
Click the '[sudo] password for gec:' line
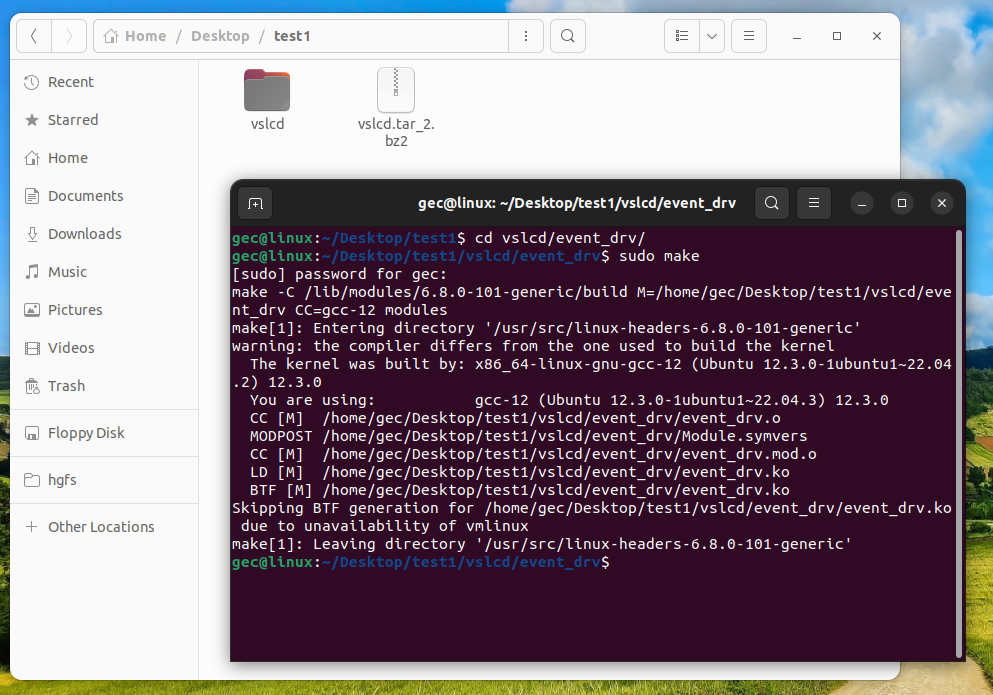(x=339, y=274)
